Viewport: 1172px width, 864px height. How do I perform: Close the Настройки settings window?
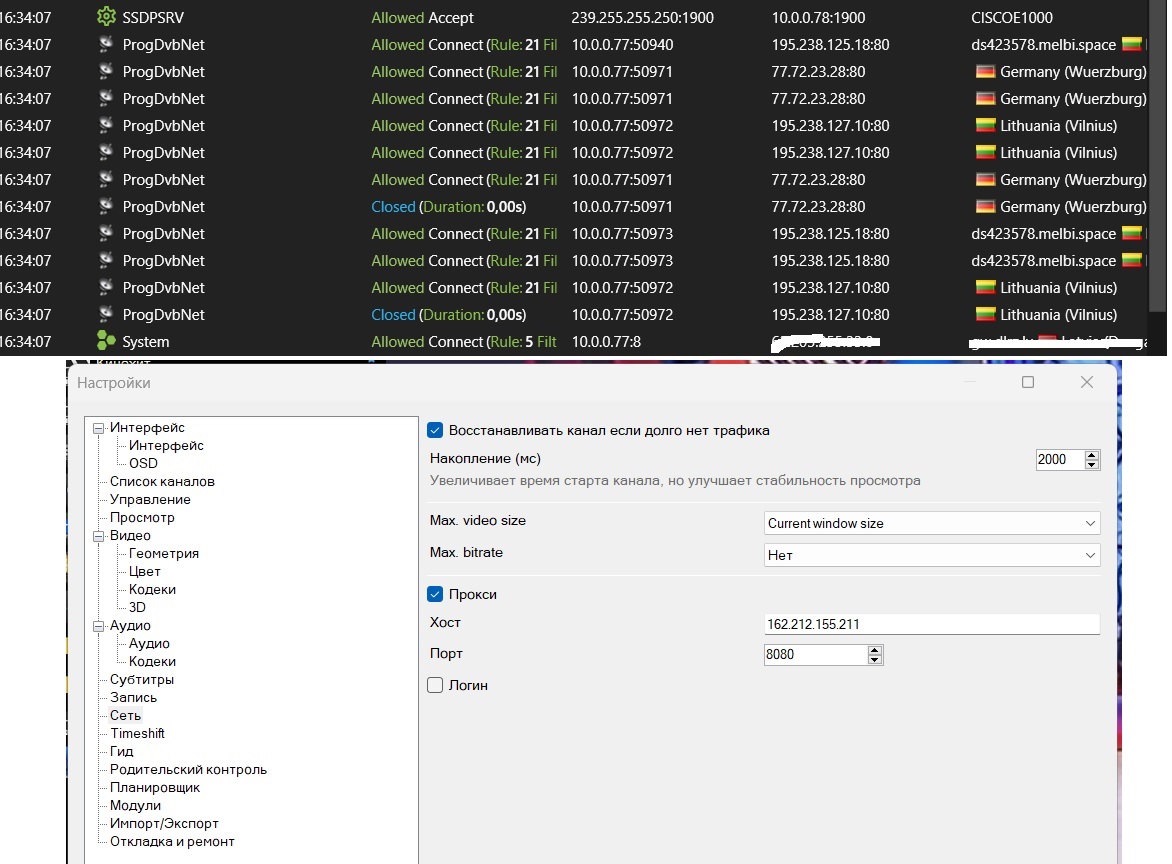(1087, 382)
